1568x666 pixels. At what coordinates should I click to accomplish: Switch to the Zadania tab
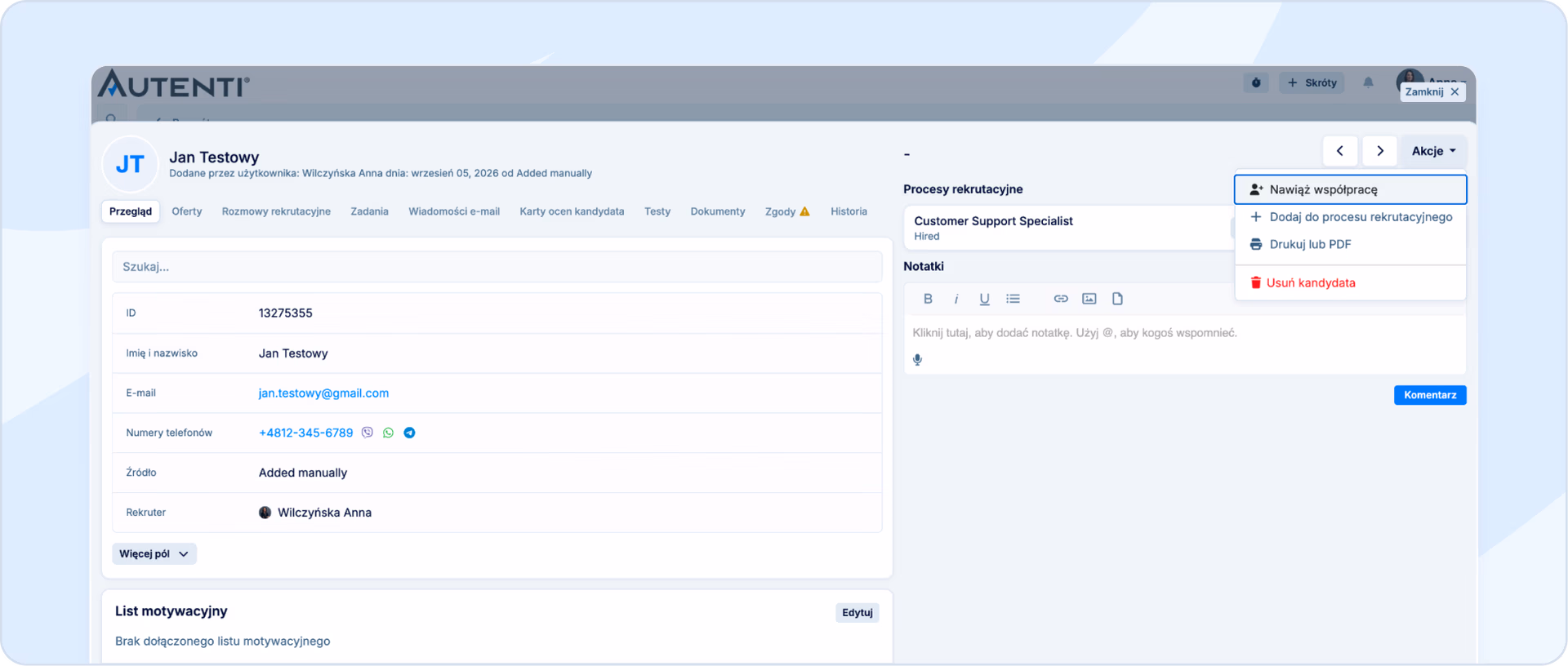tap(369, 211)
